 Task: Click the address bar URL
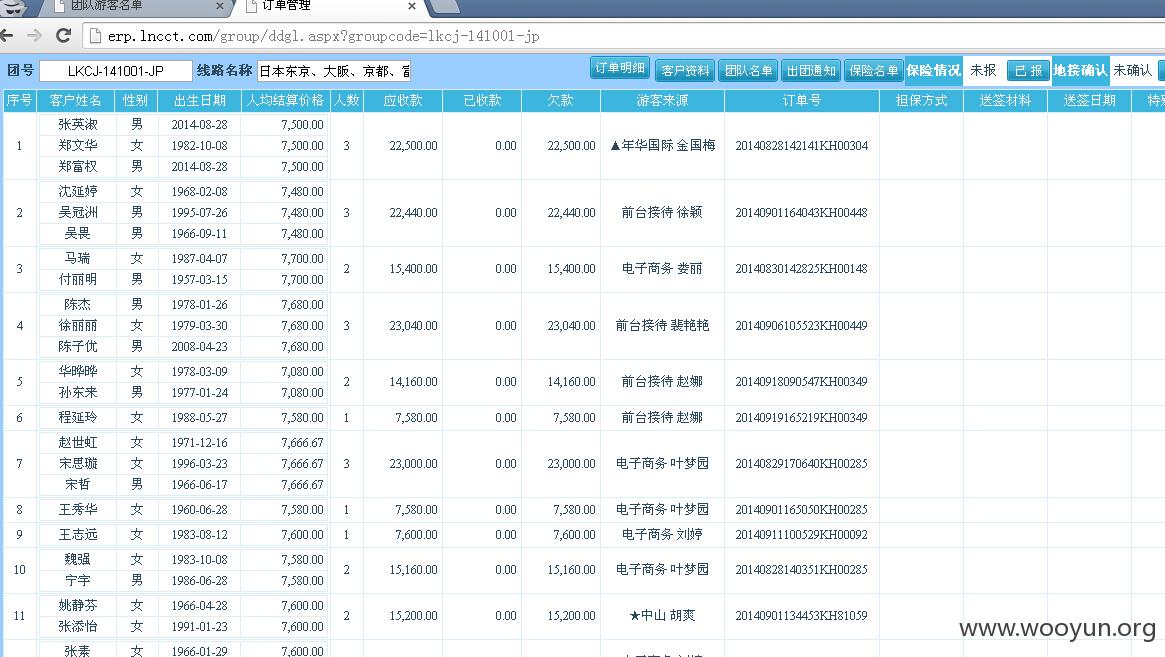pos(323,36)
